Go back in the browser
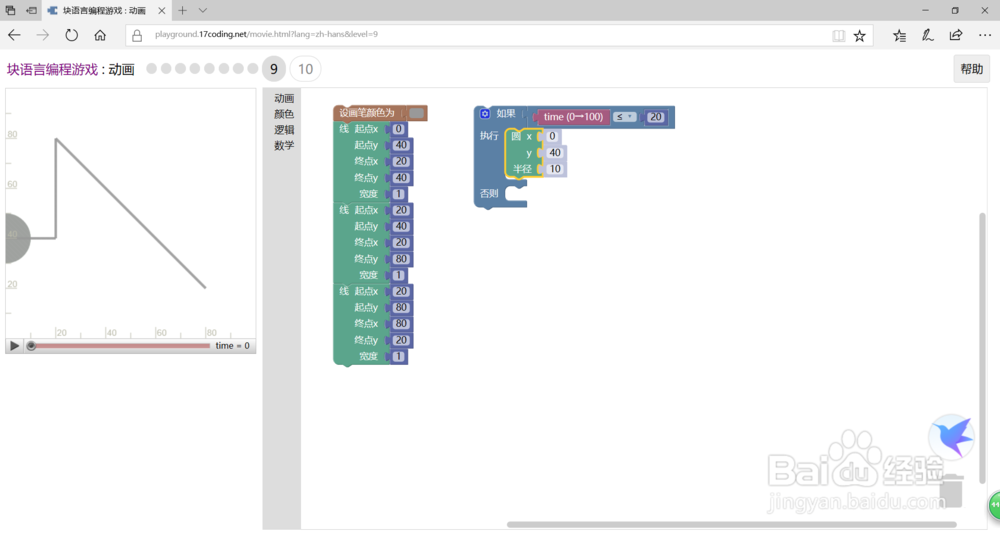The height and width of the screenshot is (536, 1000). (14, 35)
